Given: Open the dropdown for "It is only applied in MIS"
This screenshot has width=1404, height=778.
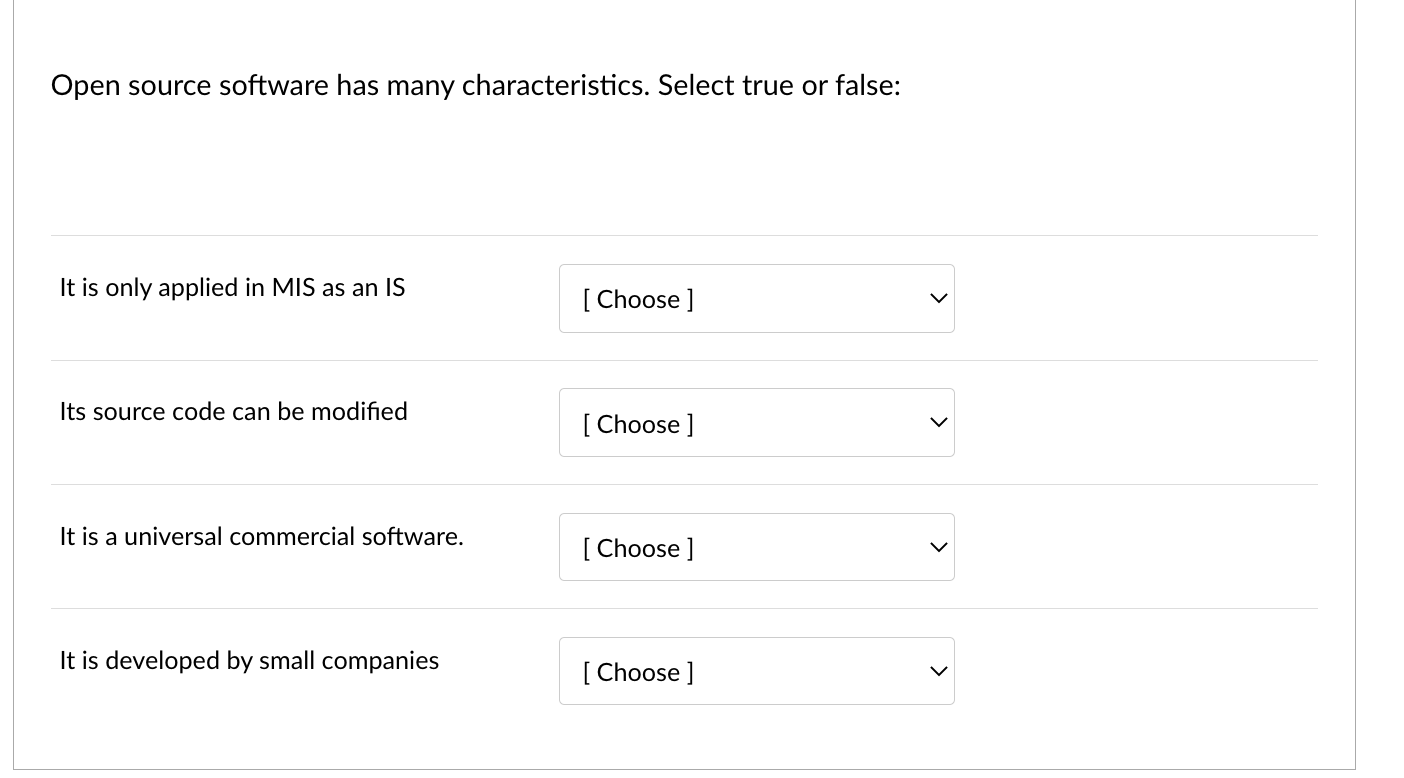Looking at the screenshot, I should [756, 299].
